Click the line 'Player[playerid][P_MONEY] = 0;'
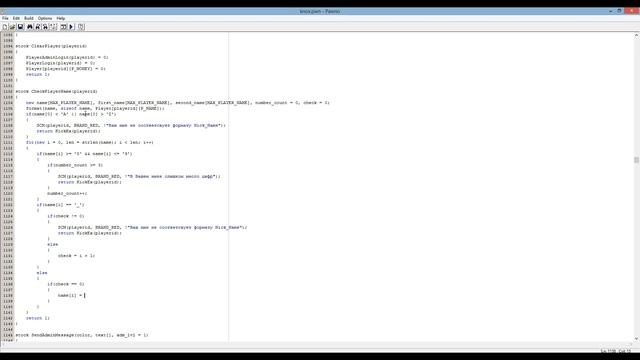 (x=66, y=69)
